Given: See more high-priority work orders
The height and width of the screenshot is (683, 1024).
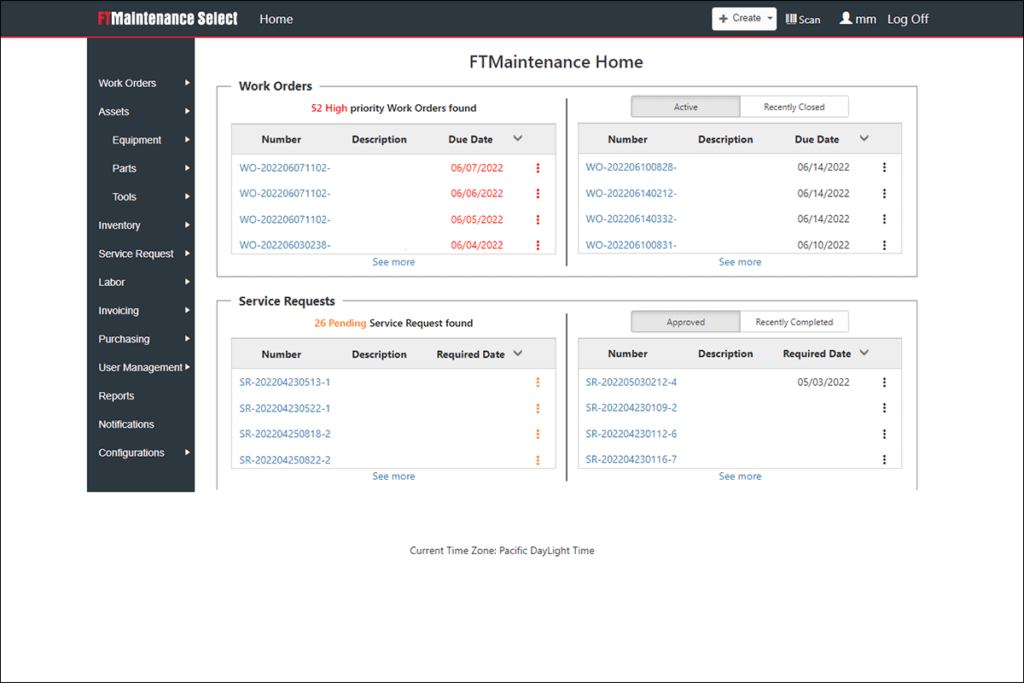Looking at the screenshot, I should (x=394, y=262).
